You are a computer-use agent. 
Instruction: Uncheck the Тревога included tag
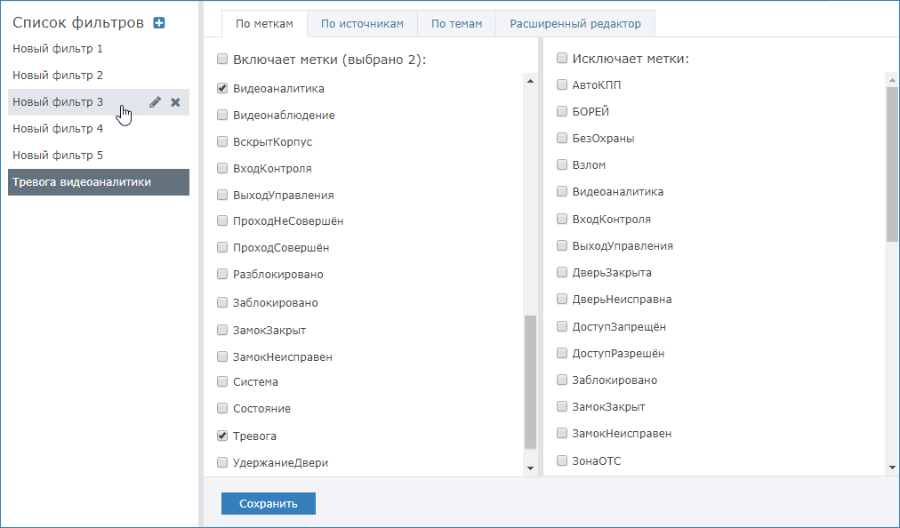click(x=222, y=436)
